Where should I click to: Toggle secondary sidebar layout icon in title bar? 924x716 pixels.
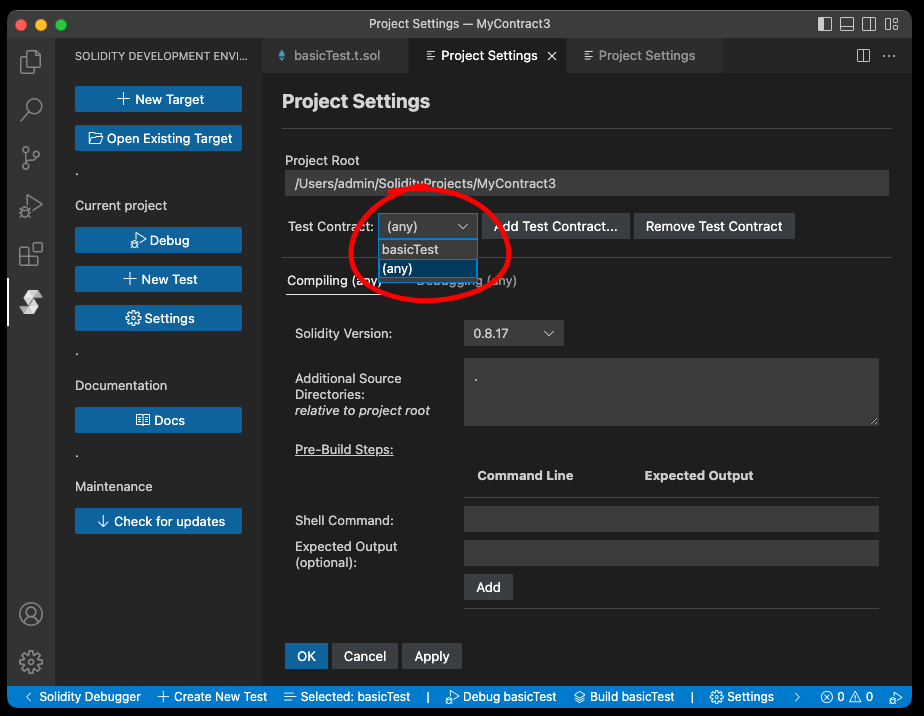coord(869,24)
